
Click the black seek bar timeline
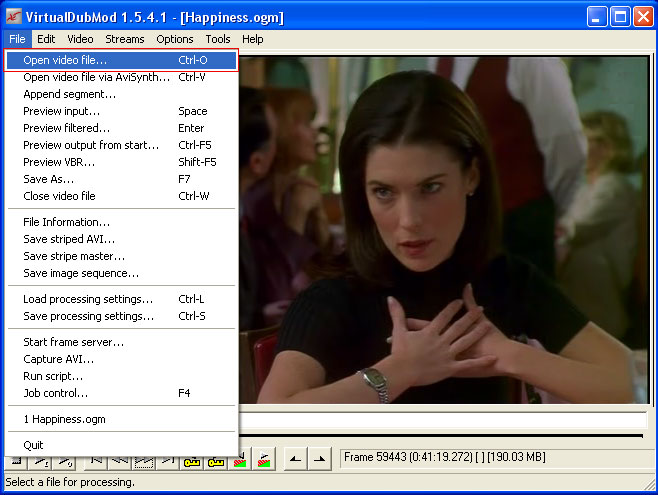coord(441,436)
